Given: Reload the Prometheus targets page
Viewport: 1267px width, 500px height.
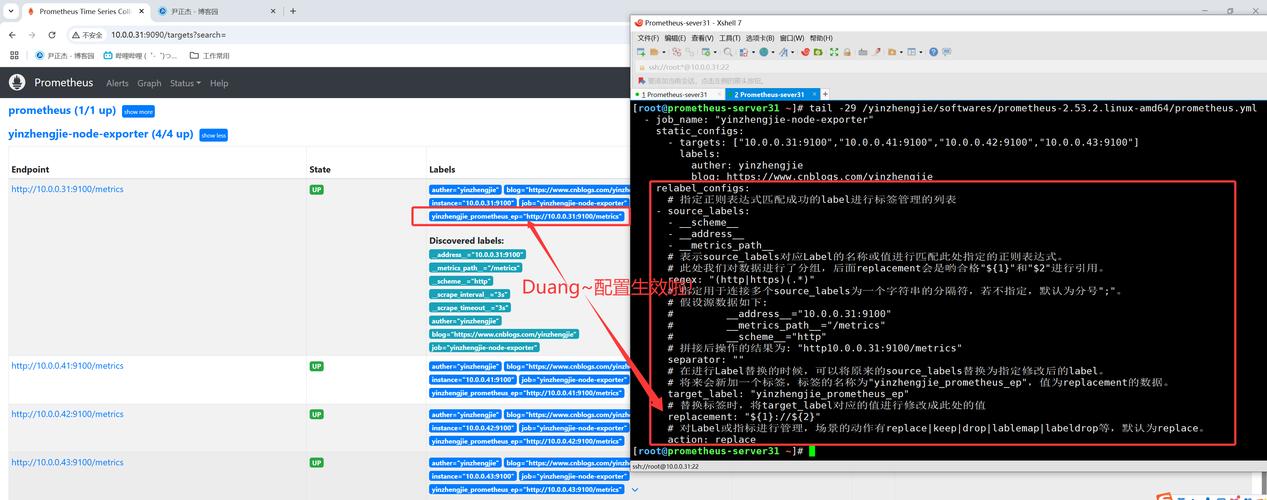Looking at the screenshot, I should click(52, 35).
